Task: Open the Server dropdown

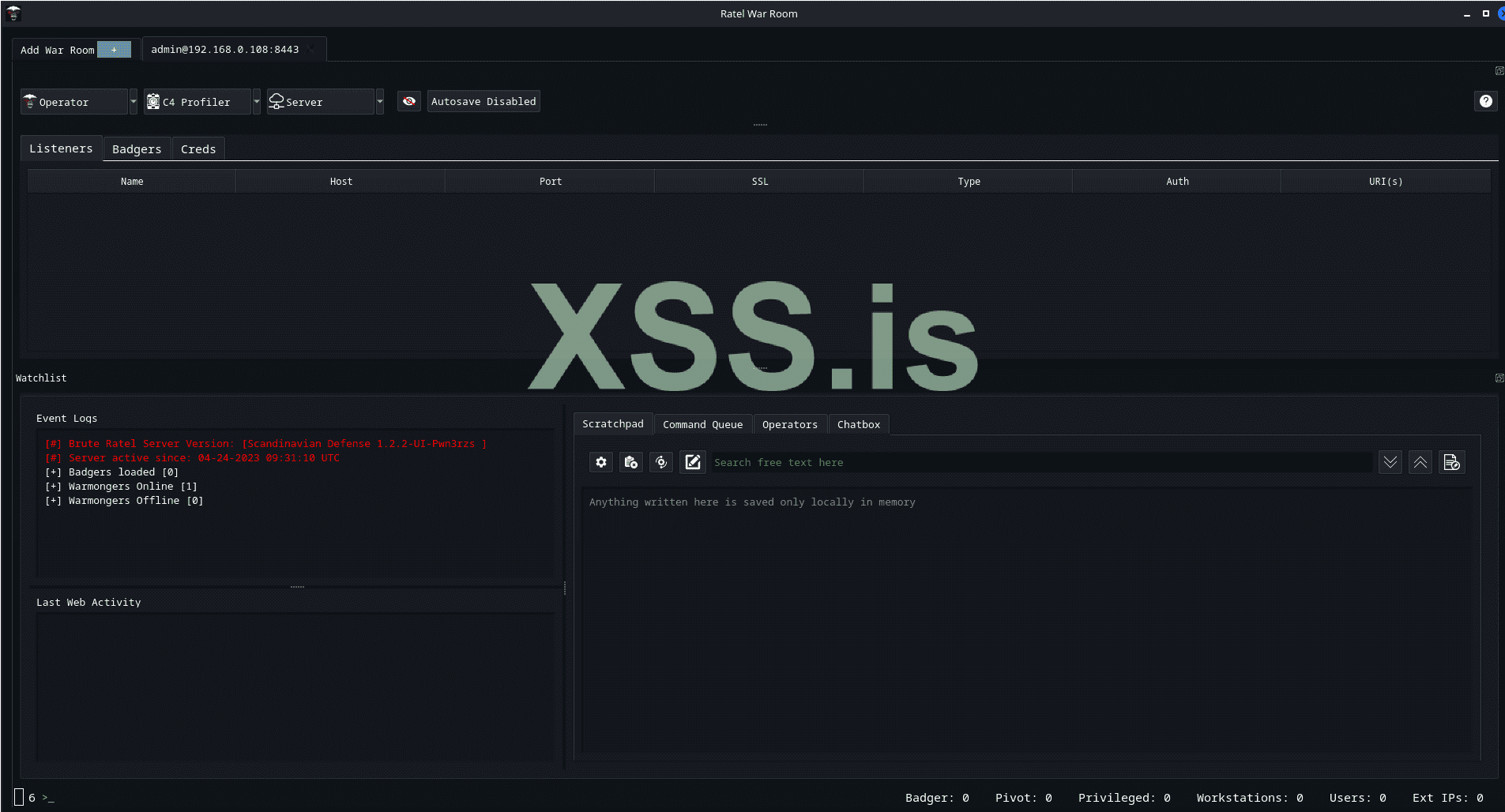Action: click(381, 101)
